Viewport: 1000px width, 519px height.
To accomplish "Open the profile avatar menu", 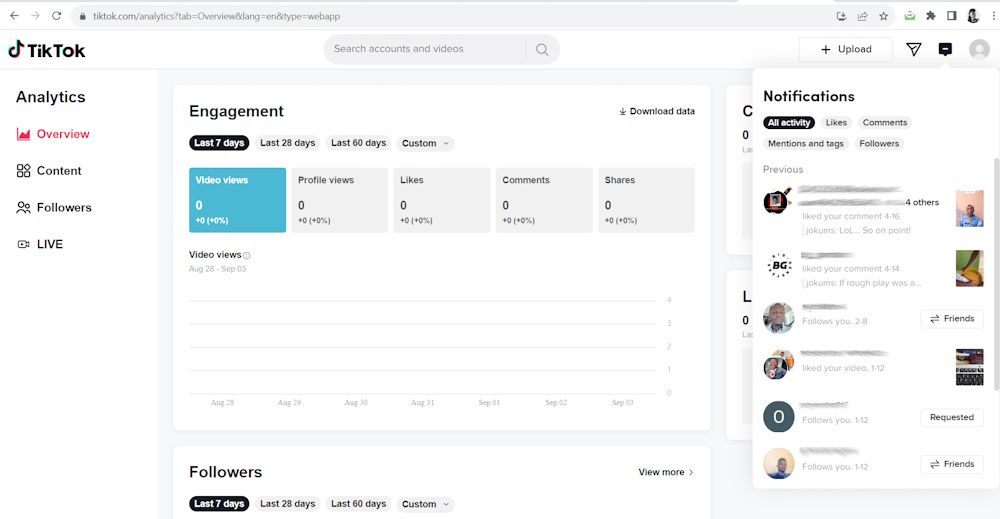I will point(979,49).
